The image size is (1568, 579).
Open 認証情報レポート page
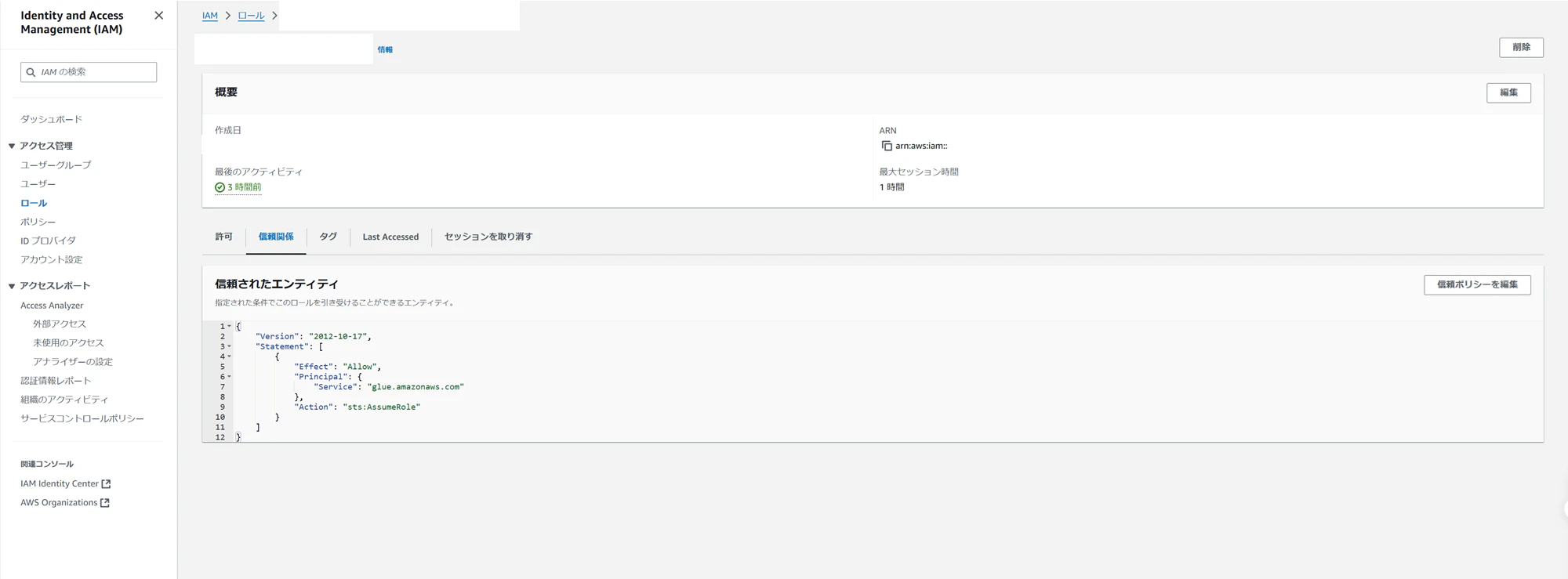coord(56,381)
